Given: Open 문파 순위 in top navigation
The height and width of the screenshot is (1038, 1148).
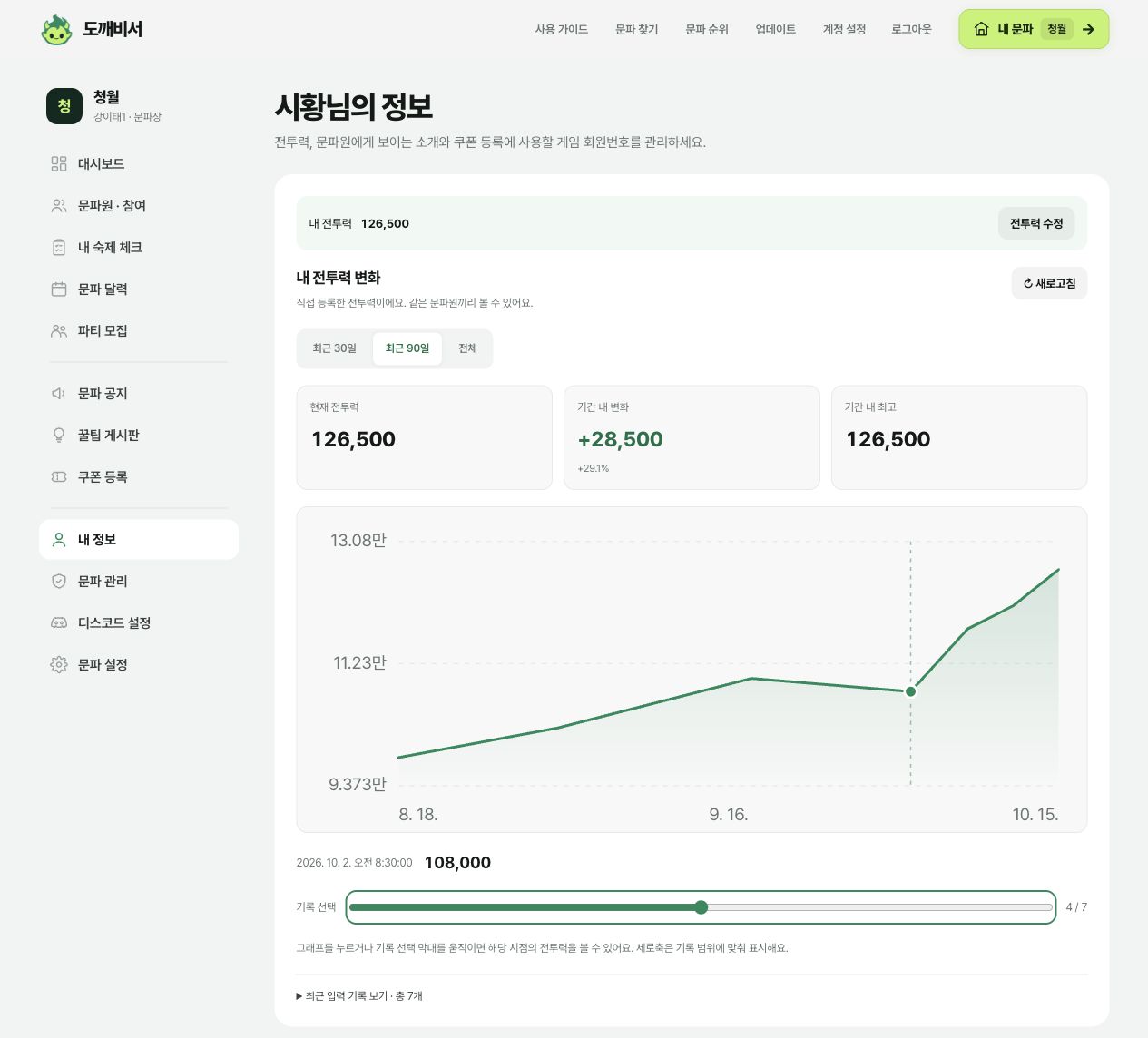Looking at the screenshot, I should 707,29.
